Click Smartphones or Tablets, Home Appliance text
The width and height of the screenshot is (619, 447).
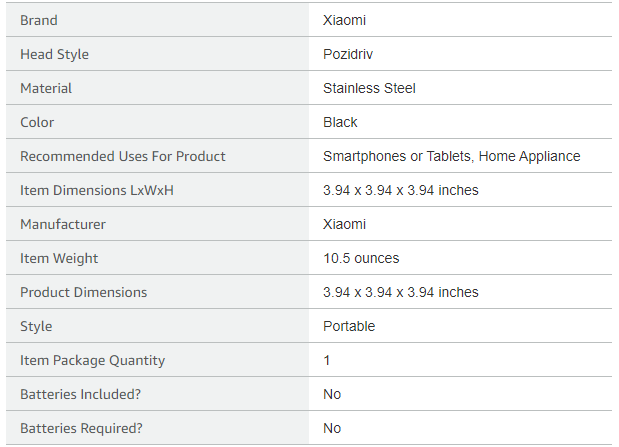pyautogui.click(x=452, y=156)
